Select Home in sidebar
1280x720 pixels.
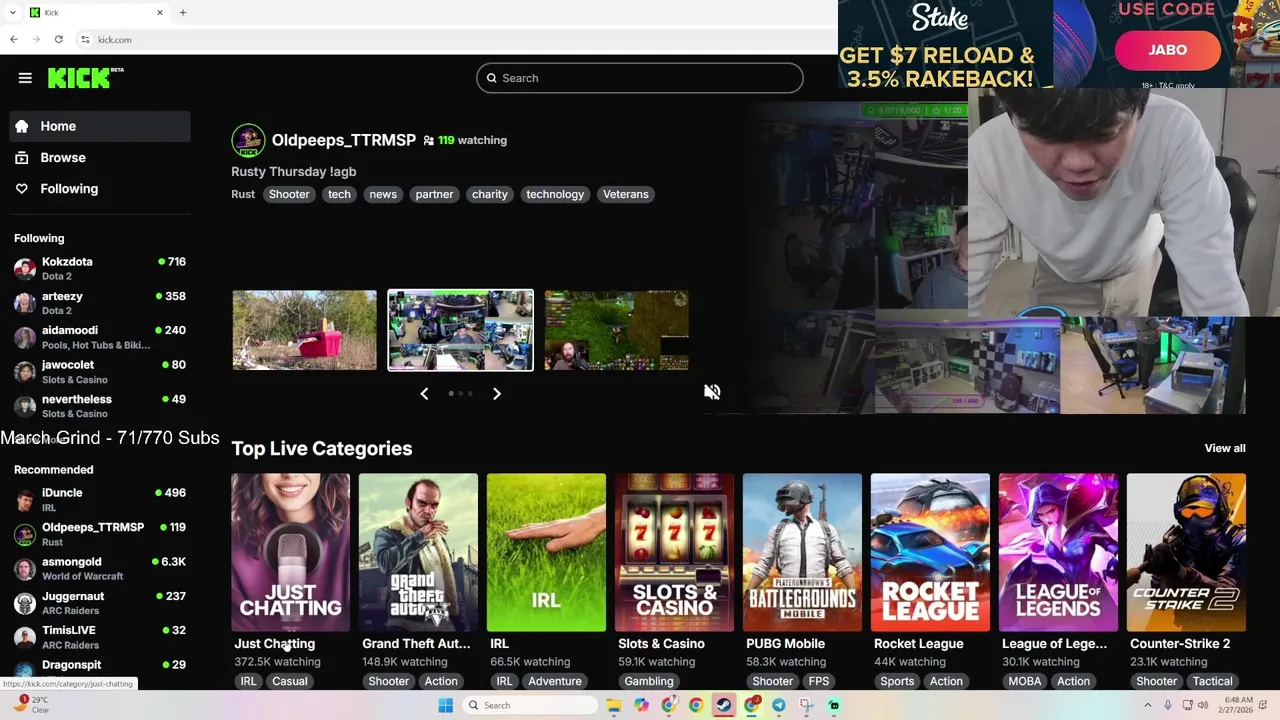tap(100, 126)
